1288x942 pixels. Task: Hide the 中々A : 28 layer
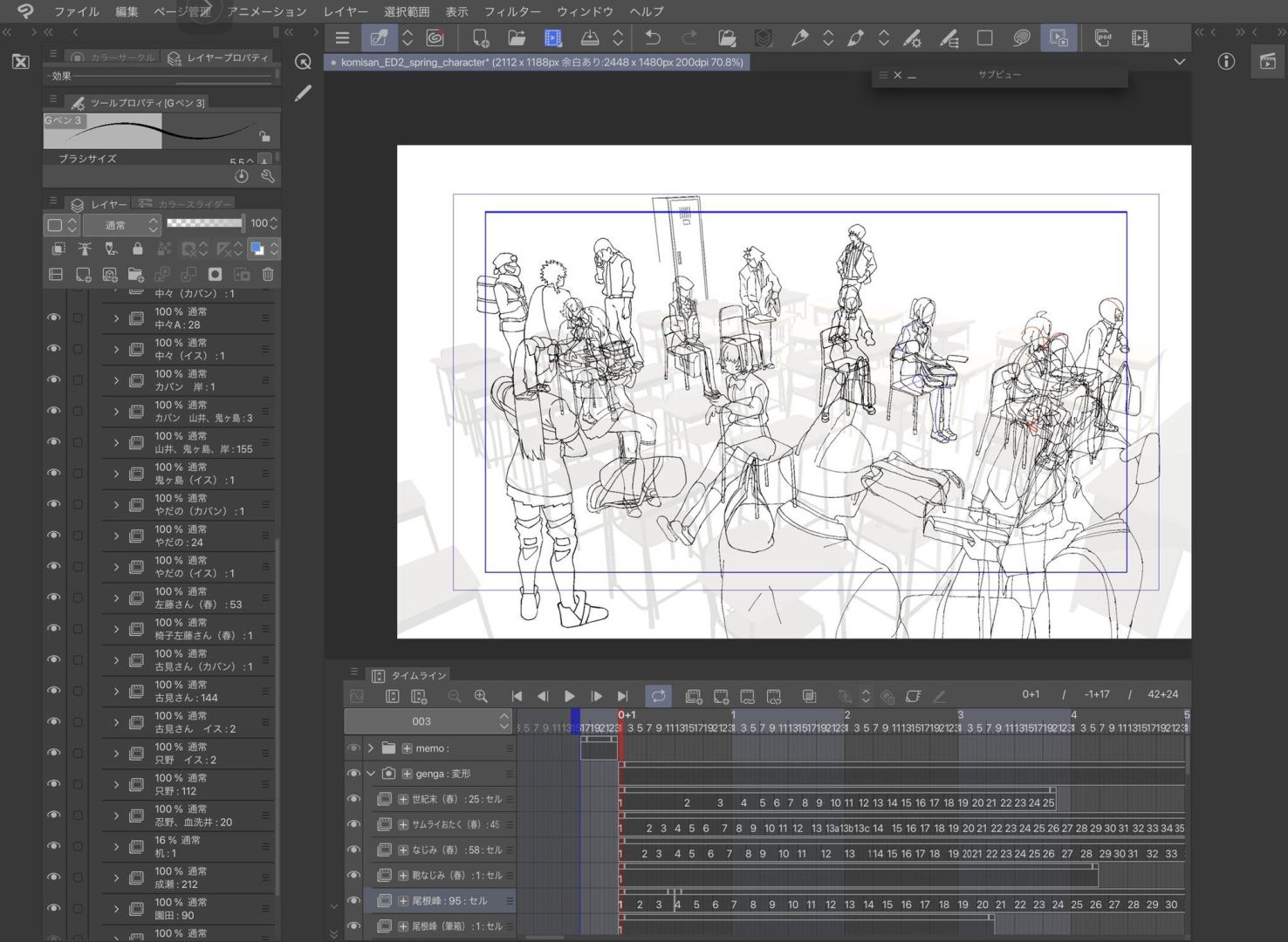pos(53,317)
